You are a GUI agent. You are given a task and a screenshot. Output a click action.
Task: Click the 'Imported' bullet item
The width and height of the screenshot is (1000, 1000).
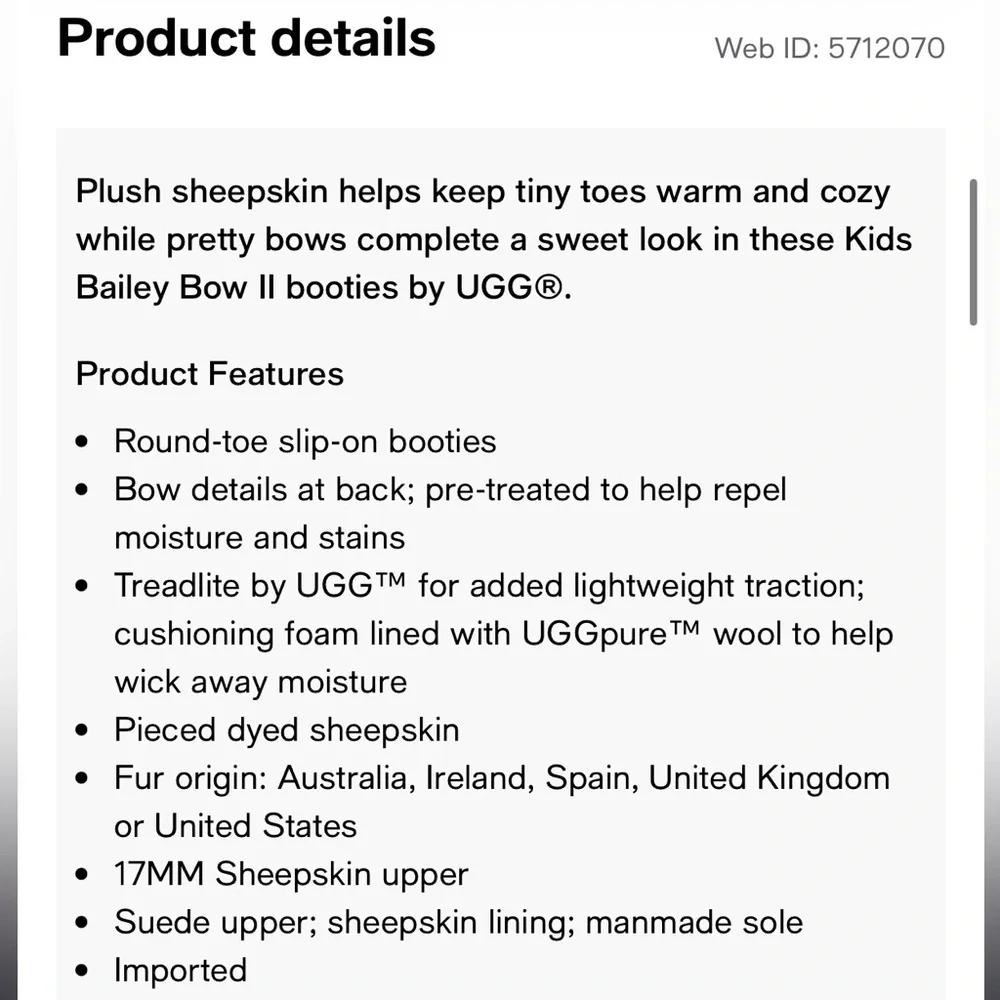point(180,970)
